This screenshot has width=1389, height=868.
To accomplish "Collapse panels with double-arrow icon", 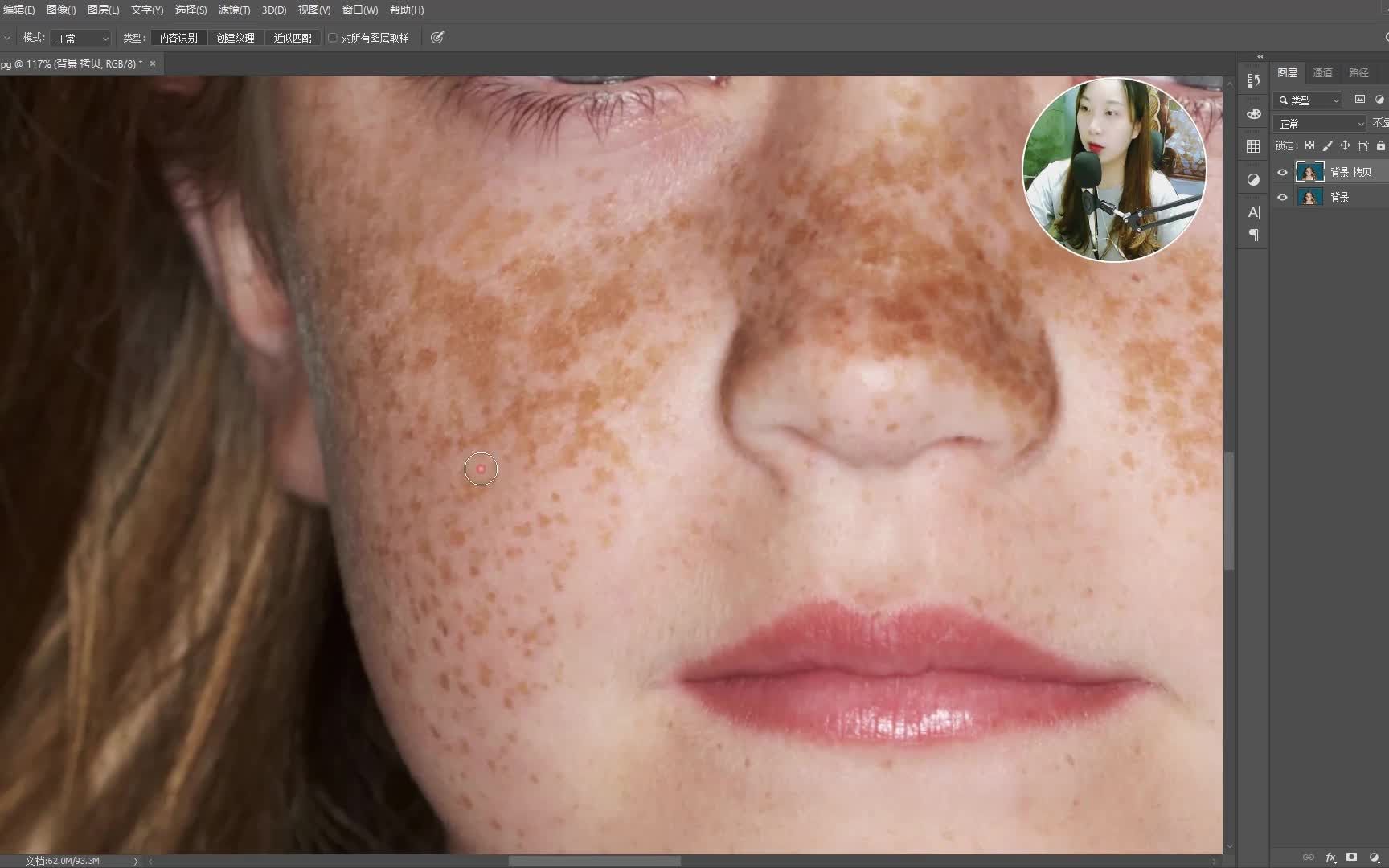I will click(x=1260, y=57).
